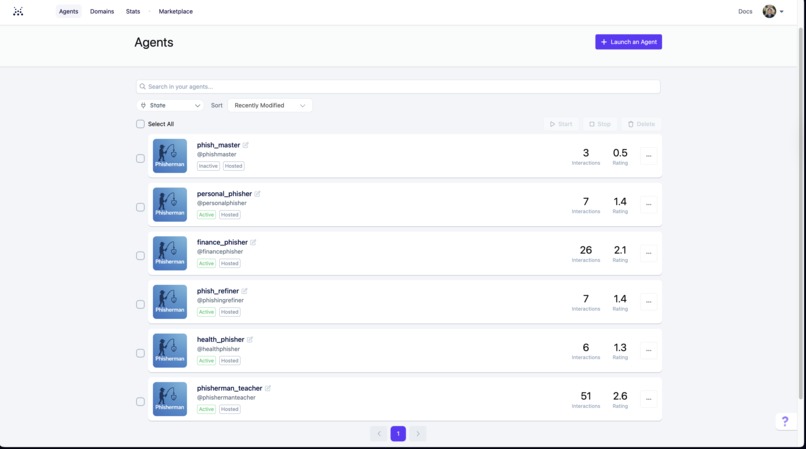Screen dimensions: 806x449
Task: Go to previous page arrow
Action: click(379, 434)
